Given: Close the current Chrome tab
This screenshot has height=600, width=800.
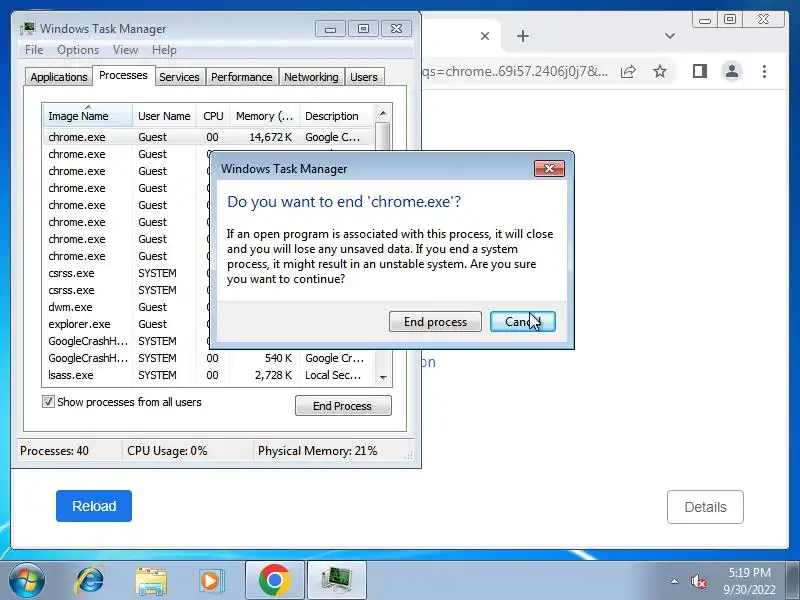Looking at the screenshot, I should [x=485, y=36].
